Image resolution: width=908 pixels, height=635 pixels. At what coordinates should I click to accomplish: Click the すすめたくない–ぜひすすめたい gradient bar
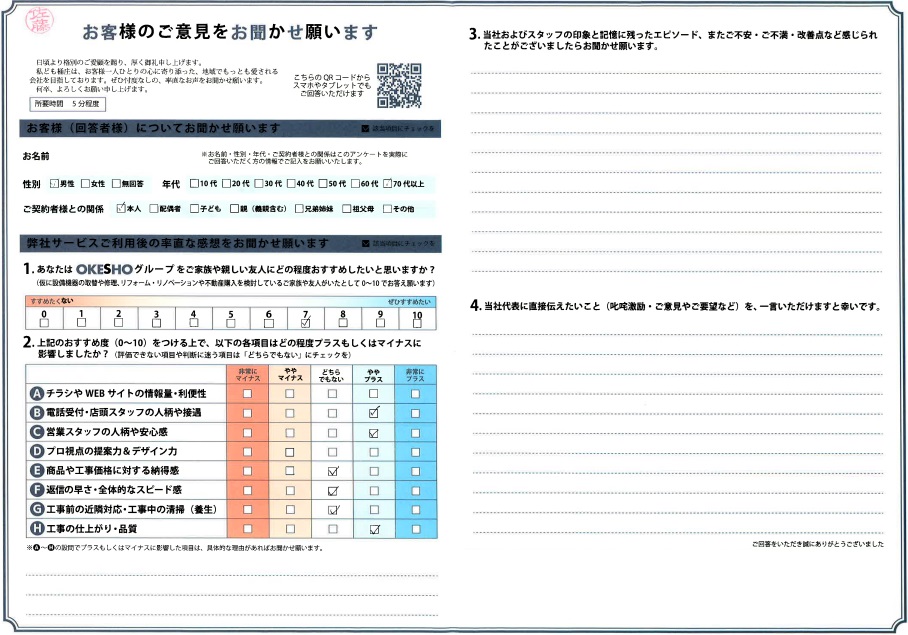point(230,301)
